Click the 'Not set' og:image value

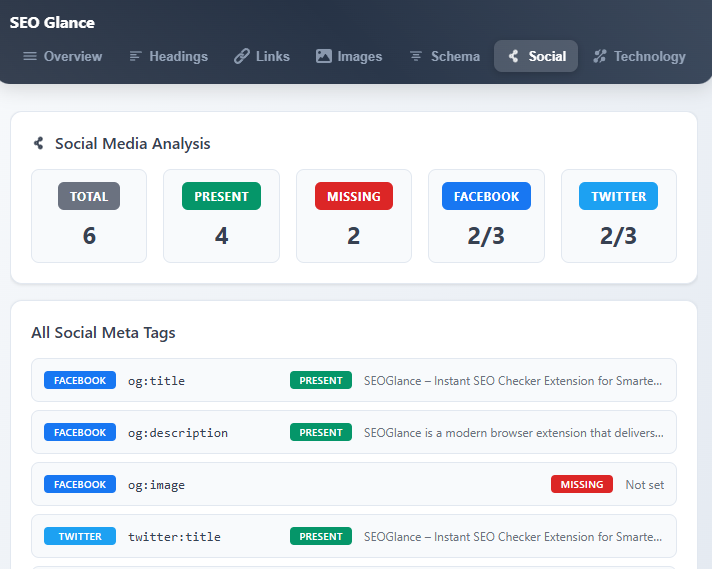click(645, 485)
